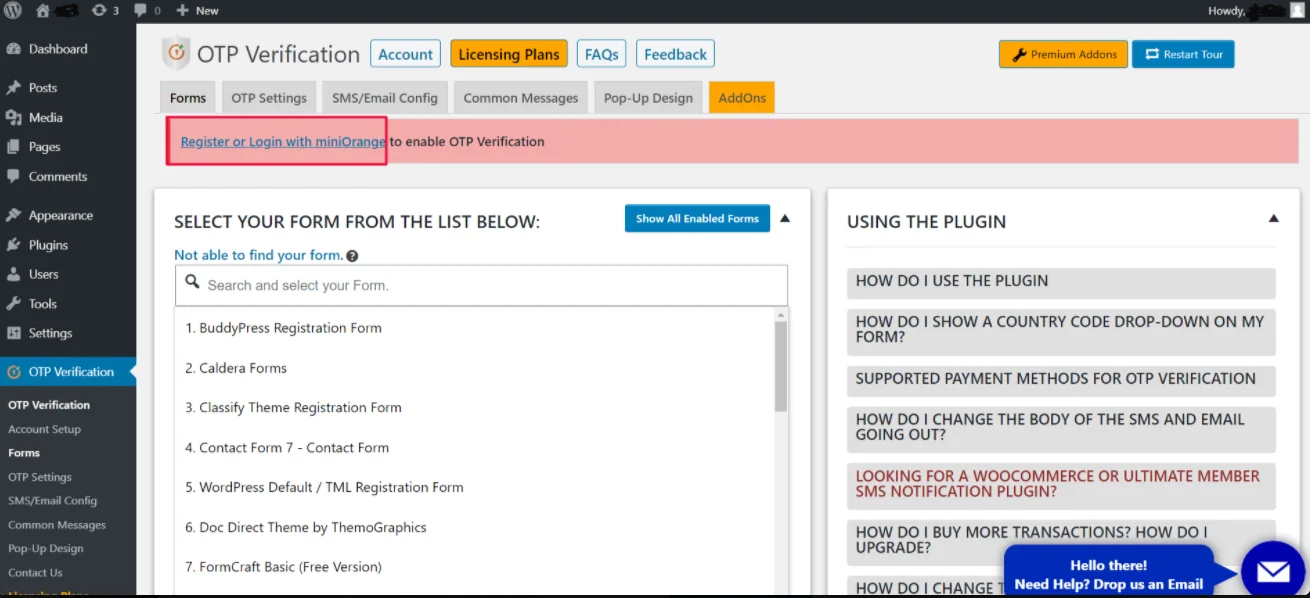Click the Restart Tour button
1310x598 pixels.
(x=1183, y=54)
